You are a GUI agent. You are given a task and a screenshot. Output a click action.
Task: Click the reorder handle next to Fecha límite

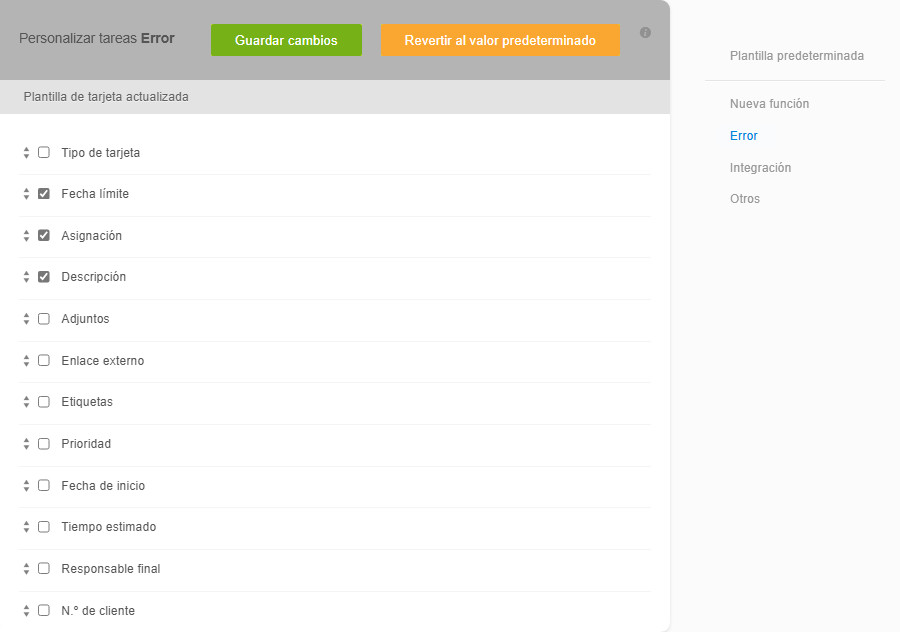pos(26,194)
